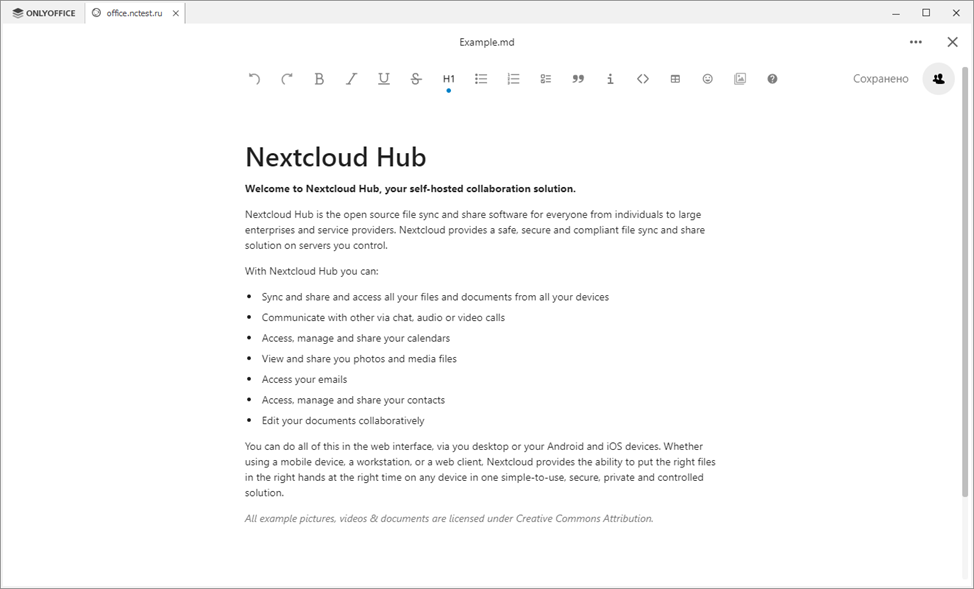Insert a table
This screenshot has height=589, width=974.
coord(675,79)
